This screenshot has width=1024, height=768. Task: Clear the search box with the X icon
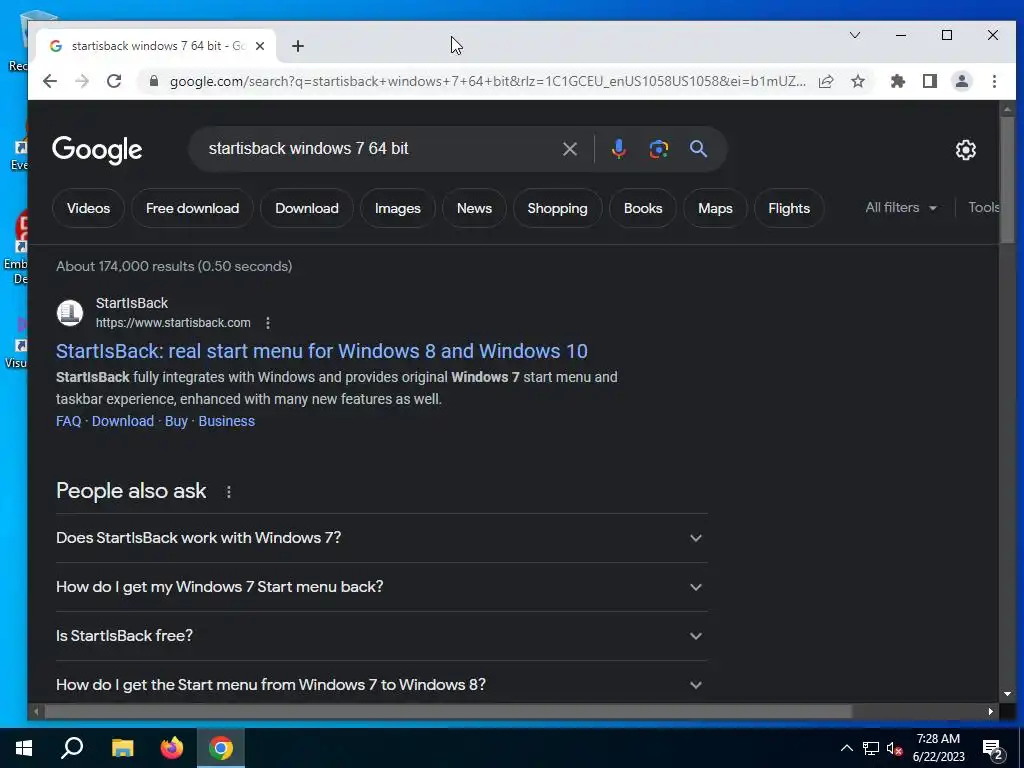570,149
